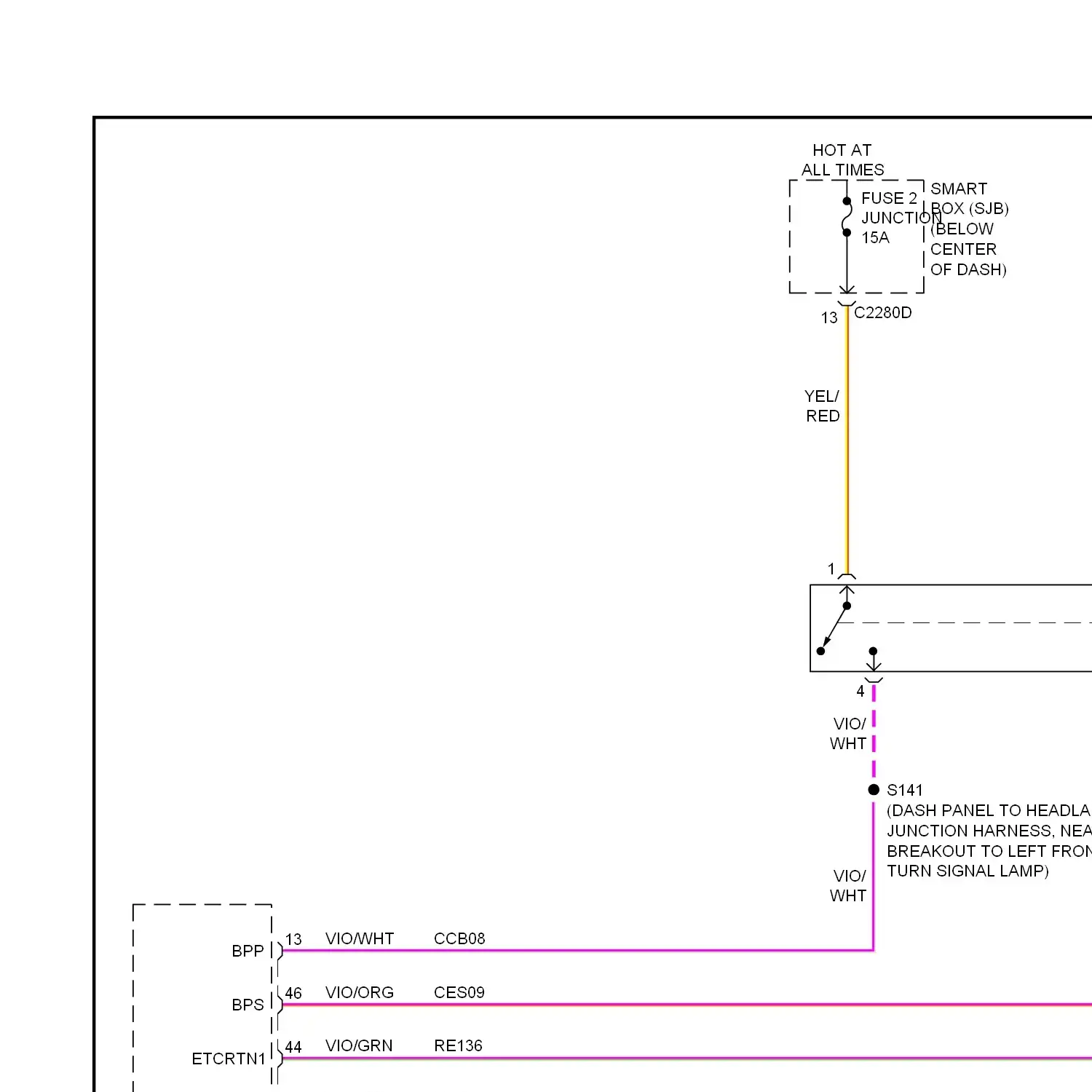Click the dashed VIO/WHT wire above S141

(874, 732)
